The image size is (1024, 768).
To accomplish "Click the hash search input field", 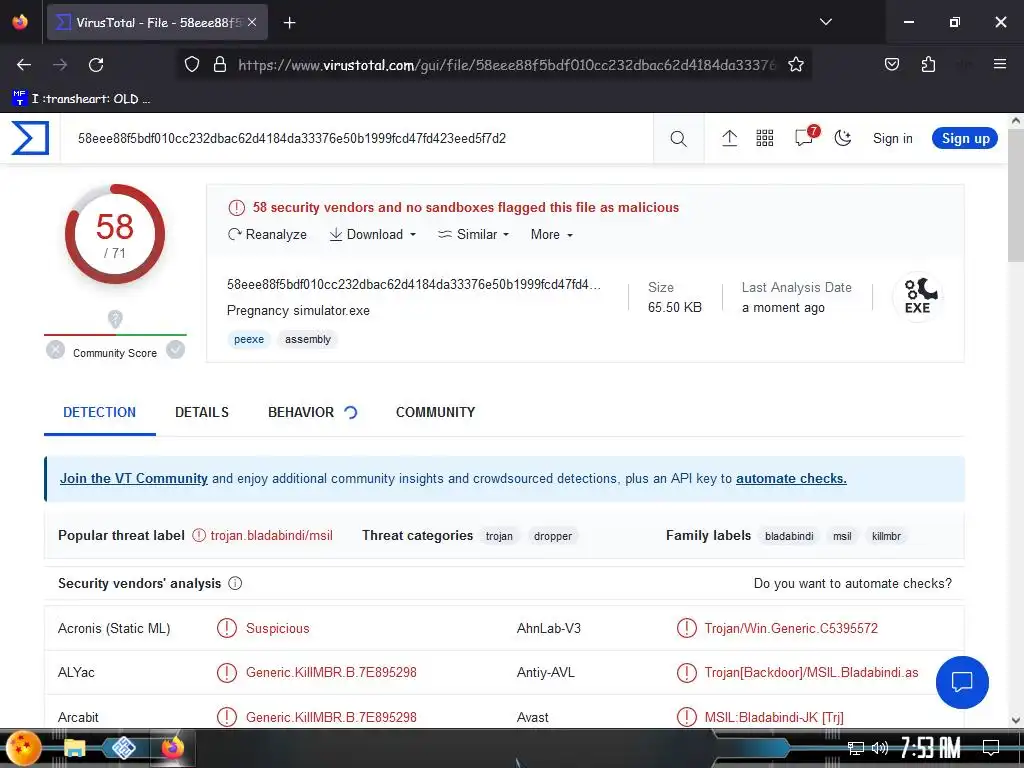I will point(357,138).
